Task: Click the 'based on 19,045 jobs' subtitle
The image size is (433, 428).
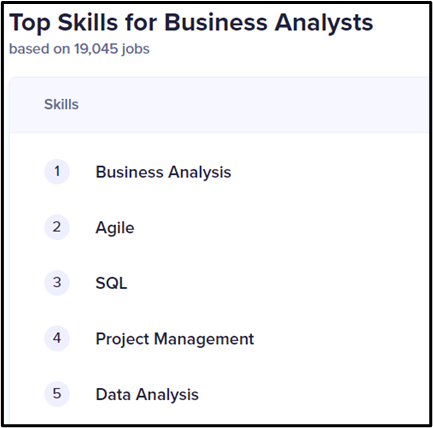Action: tap(79, 49)
